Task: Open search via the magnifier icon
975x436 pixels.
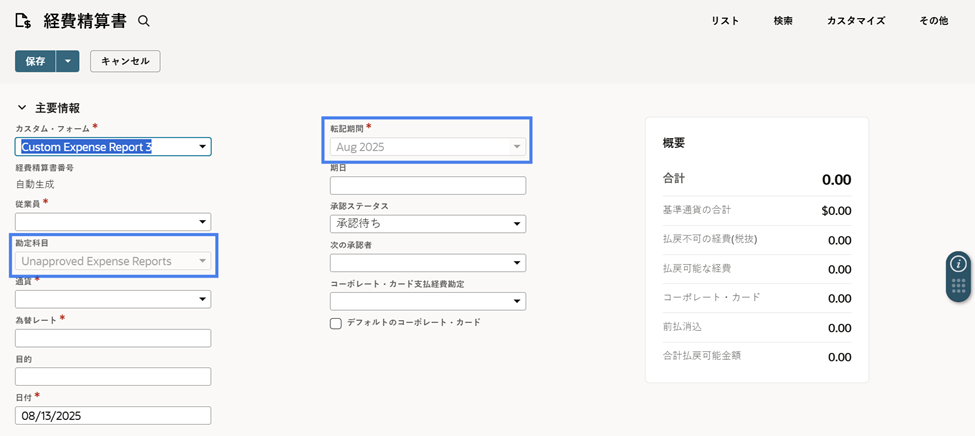Action: pos(144,21)
